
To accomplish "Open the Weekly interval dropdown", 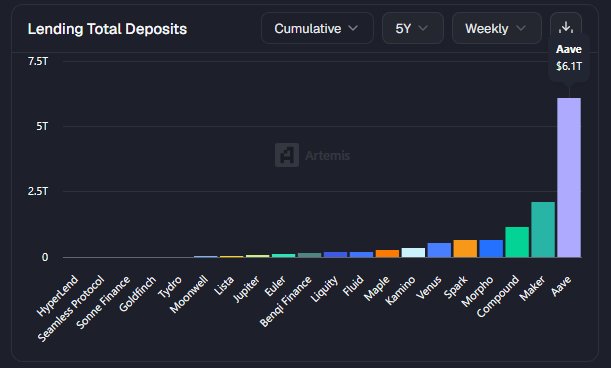I will (x=496, y=28).
